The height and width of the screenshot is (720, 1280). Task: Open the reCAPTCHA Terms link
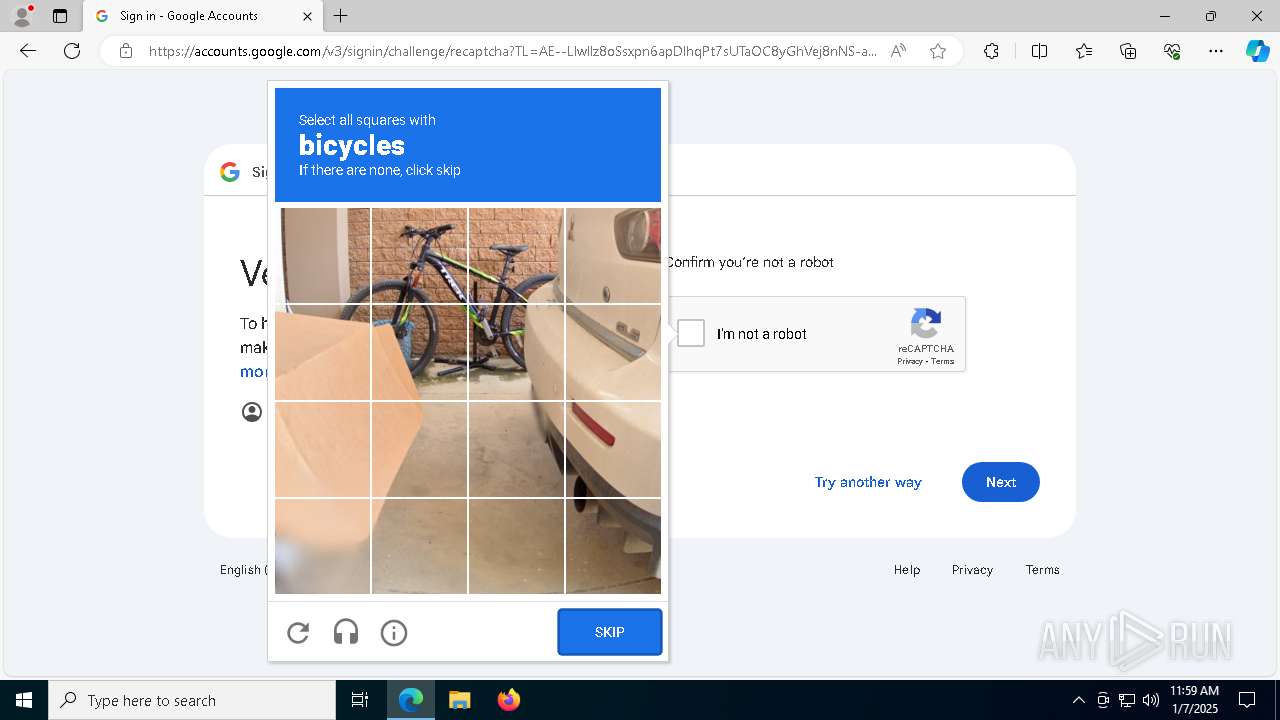[x=943, y=361]
